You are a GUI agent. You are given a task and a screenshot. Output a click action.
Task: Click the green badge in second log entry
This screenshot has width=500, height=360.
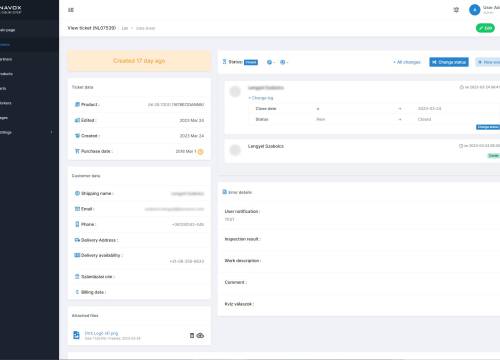494,156
